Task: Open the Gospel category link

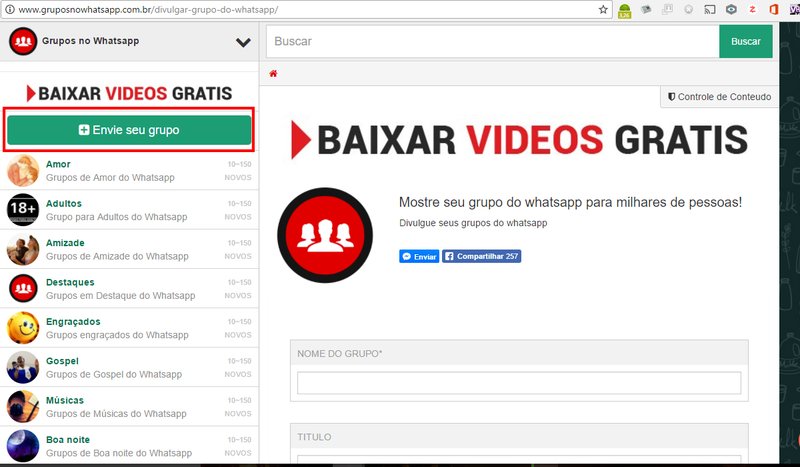Action: (62, 361)
